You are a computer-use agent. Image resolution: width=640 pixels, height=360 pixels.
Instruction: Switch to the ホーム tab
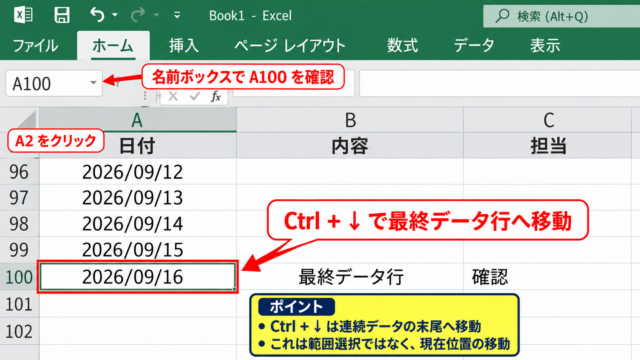point(113,45)
